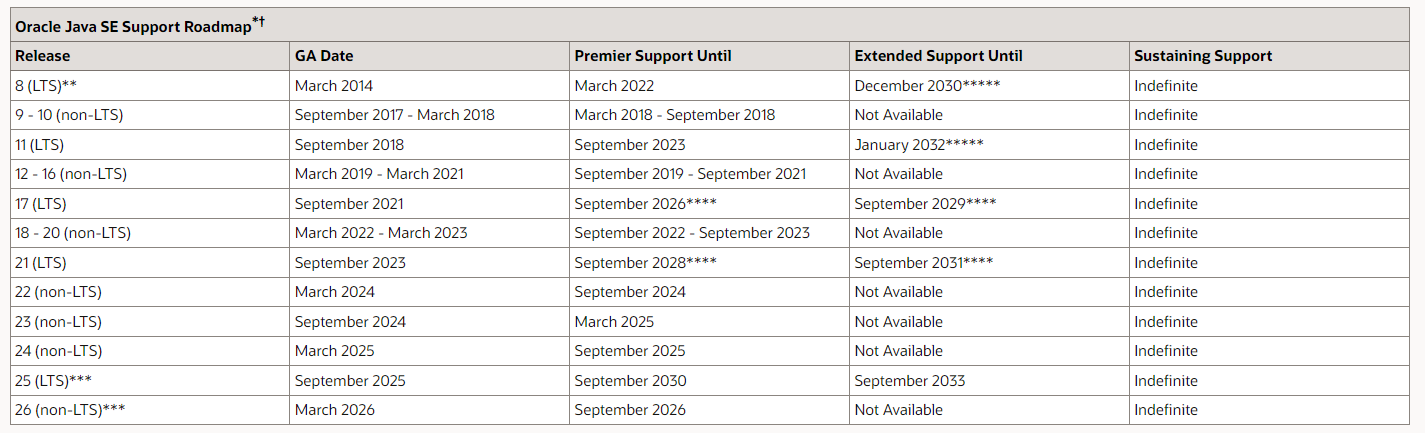Click the 21 (LTS) release cell
Viewport: 1425px width, 433px height.
click(x=39, y=263)
